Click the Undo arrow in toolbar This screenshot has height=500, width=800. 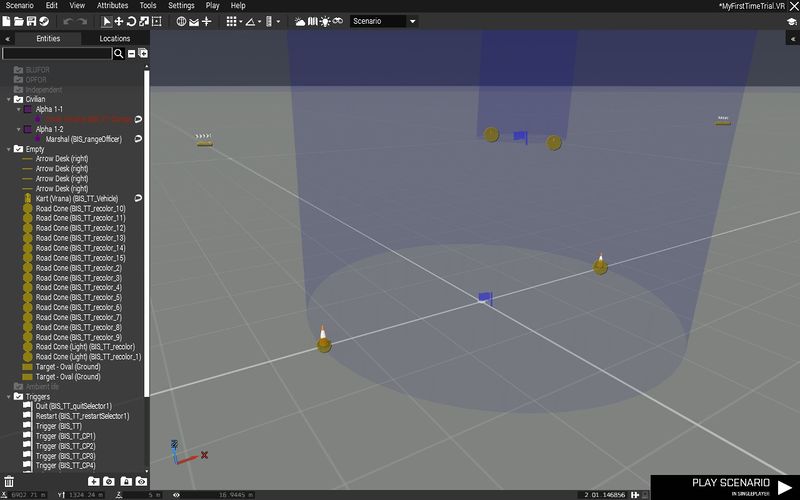click(68, 21)
